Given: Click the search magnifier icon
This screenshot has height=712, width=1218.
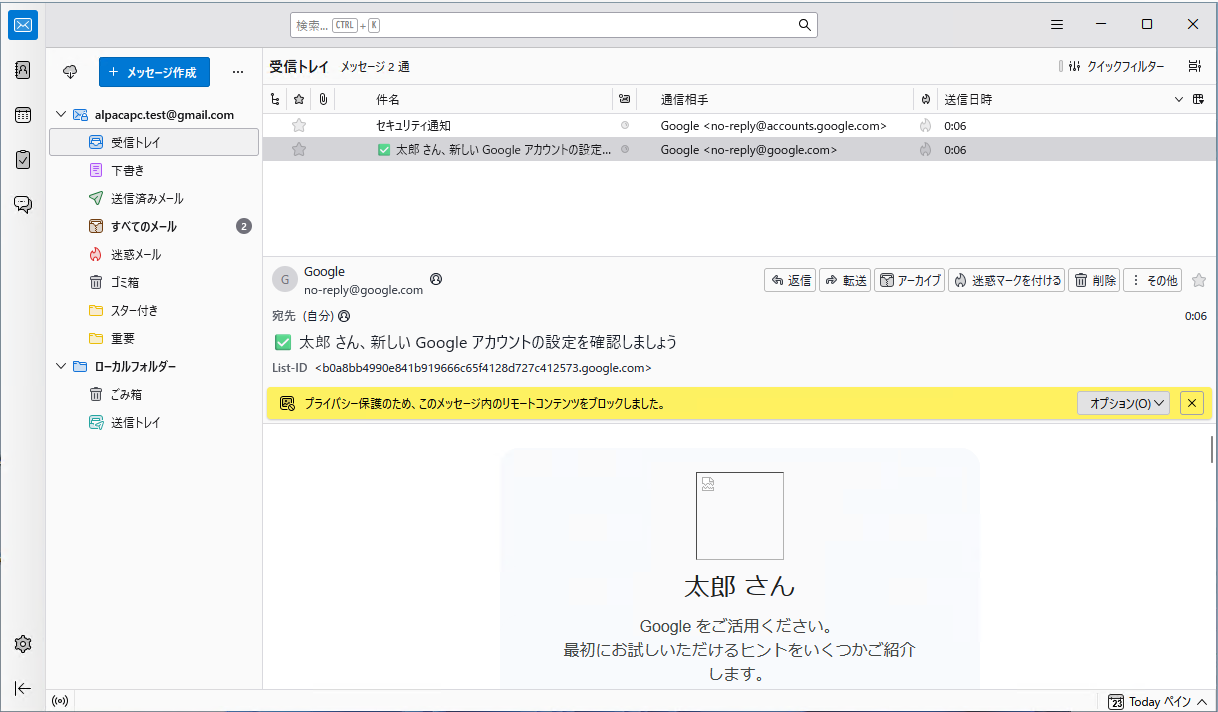Looking at the screenshot, I should click(804, 25).
